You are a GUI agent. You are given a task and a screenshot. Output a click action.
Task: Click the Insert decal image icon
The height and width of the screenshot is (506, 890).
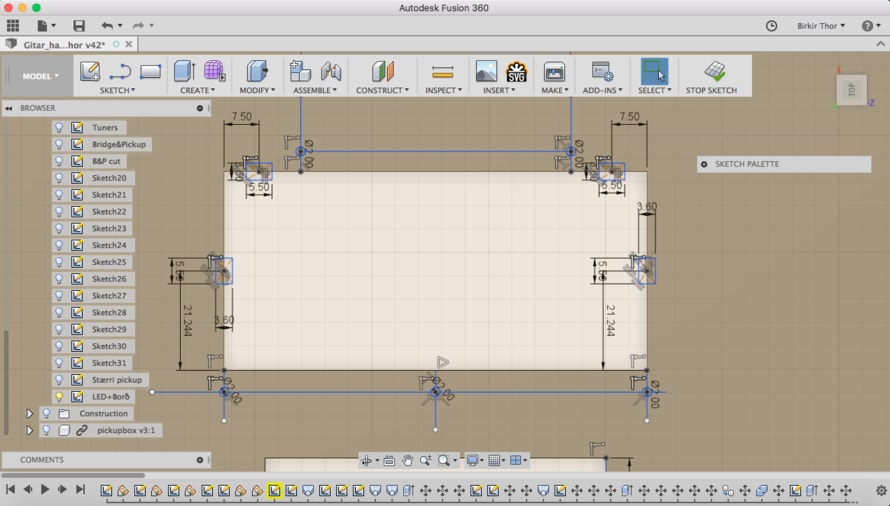[486, 71]
